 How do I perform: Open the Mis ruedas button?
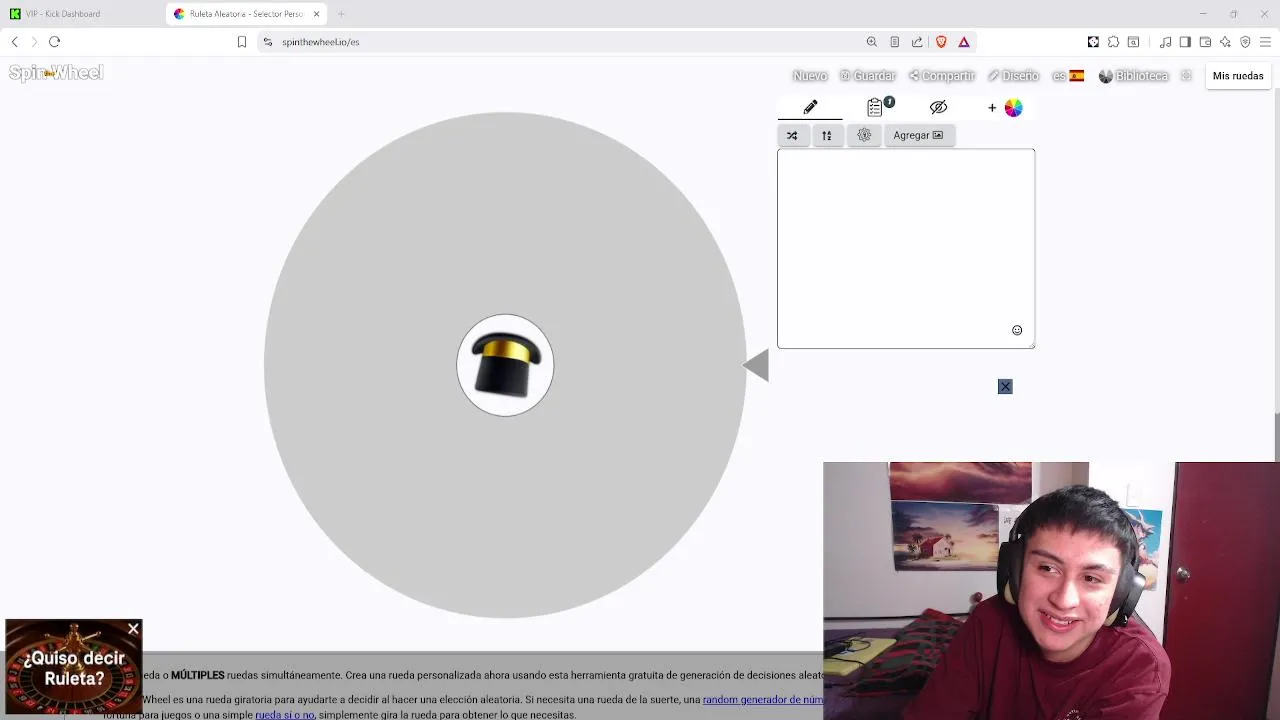pyautogui.click(x=1238, y=76)
